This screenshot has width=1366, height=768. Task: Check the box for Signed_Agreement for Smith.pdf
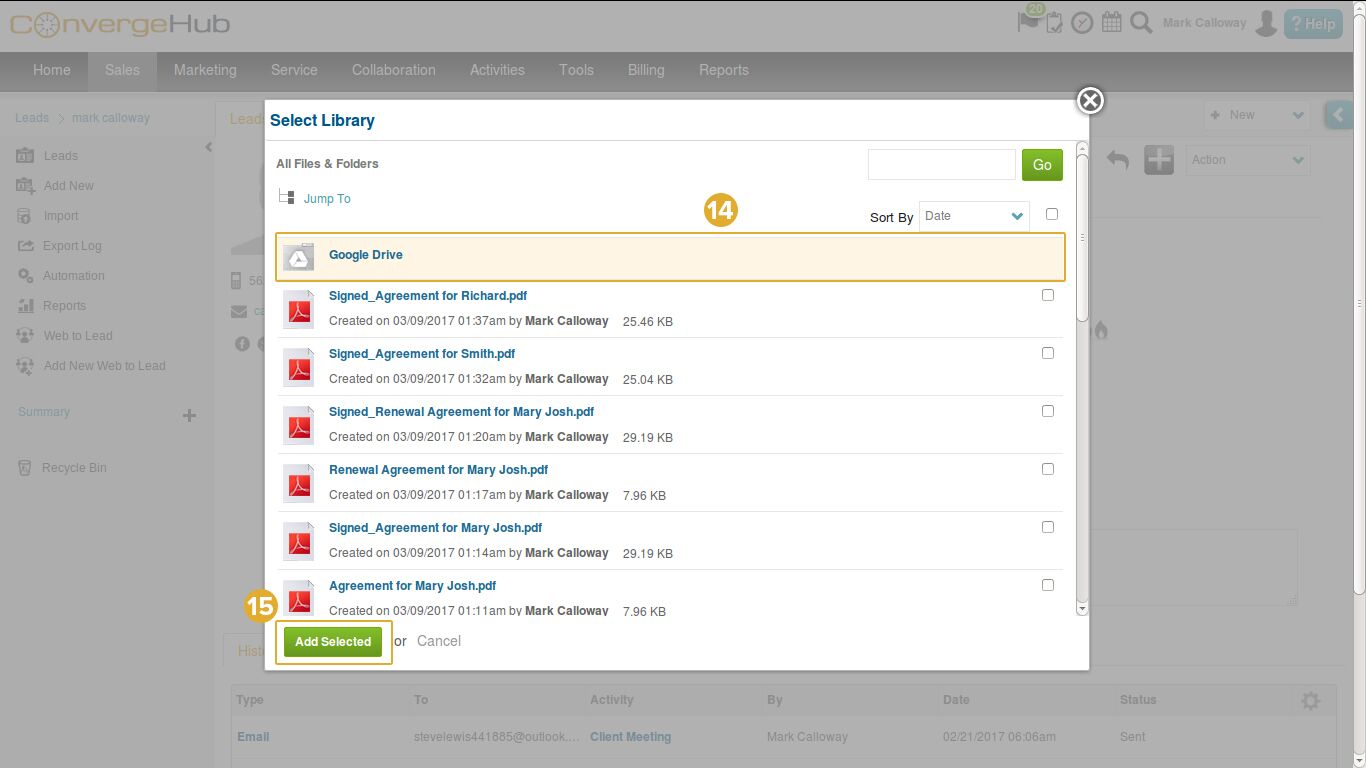[1048, 353]
